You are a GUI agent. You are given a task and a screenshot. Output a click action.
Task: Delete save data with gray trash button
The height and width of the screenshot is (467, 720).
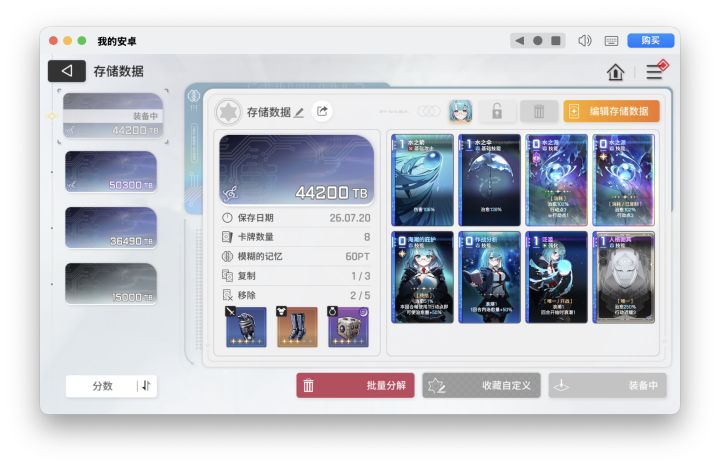(539, 111)
